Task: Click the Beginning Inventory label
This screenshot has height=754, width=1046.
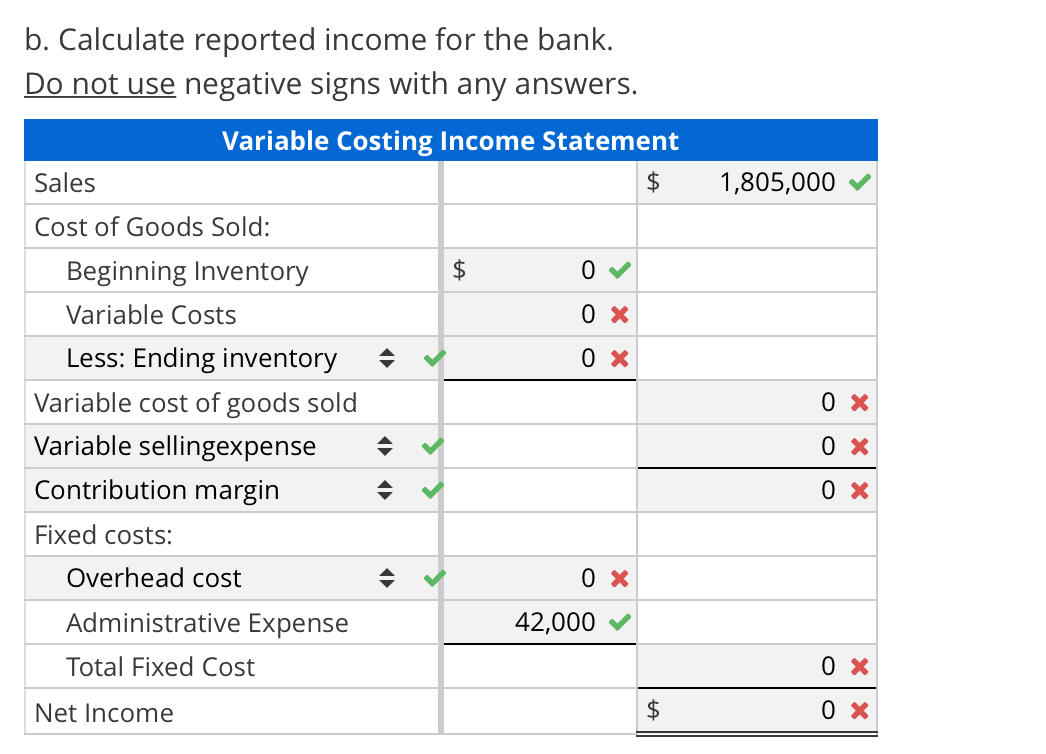Action: click(187, 272)
